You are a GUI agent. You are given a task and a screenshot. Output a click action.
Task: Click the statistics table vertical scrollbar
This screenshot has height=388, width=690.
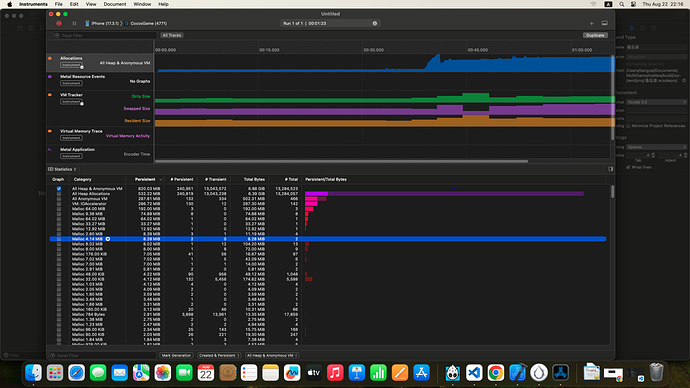[612, 192]
